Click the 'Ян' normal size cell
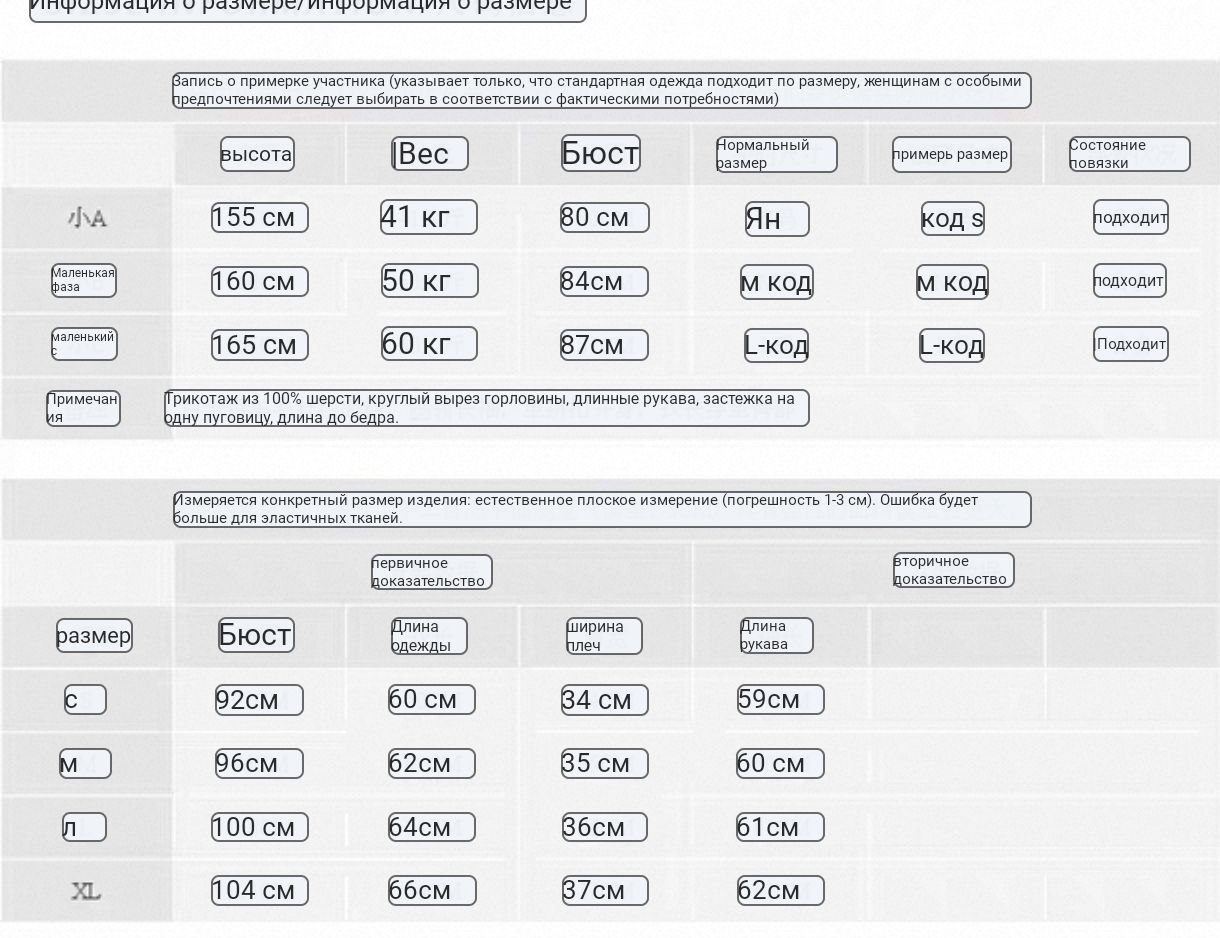The image size is (1220, 938). point(777,219)
